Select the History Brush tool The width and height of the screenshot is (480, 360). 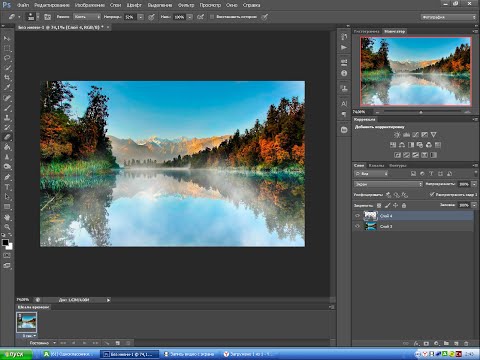[x=7, y=127]
